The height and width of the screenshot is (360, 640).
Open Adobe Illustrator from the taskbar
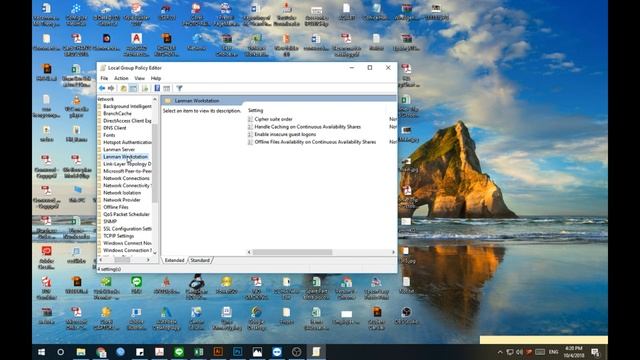click(x=218, y=352)
